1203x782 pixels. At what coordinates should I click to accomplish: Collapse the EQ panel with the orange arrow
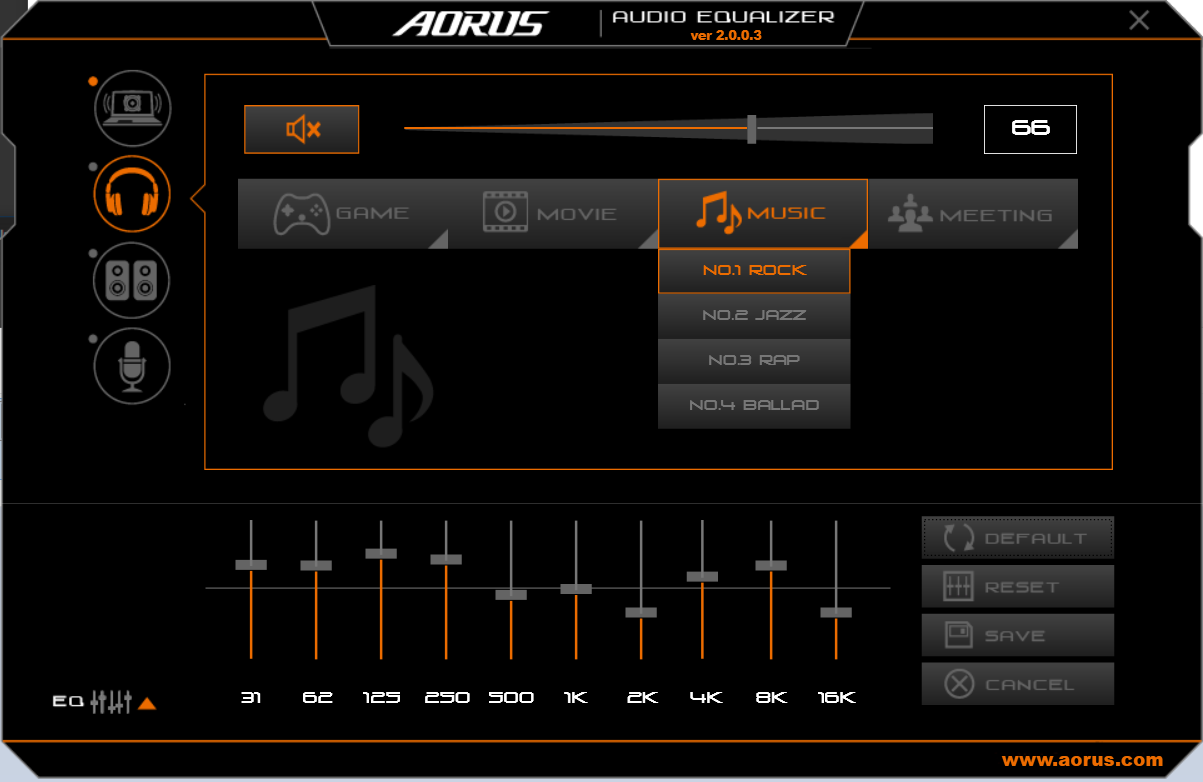pos(147,703)
